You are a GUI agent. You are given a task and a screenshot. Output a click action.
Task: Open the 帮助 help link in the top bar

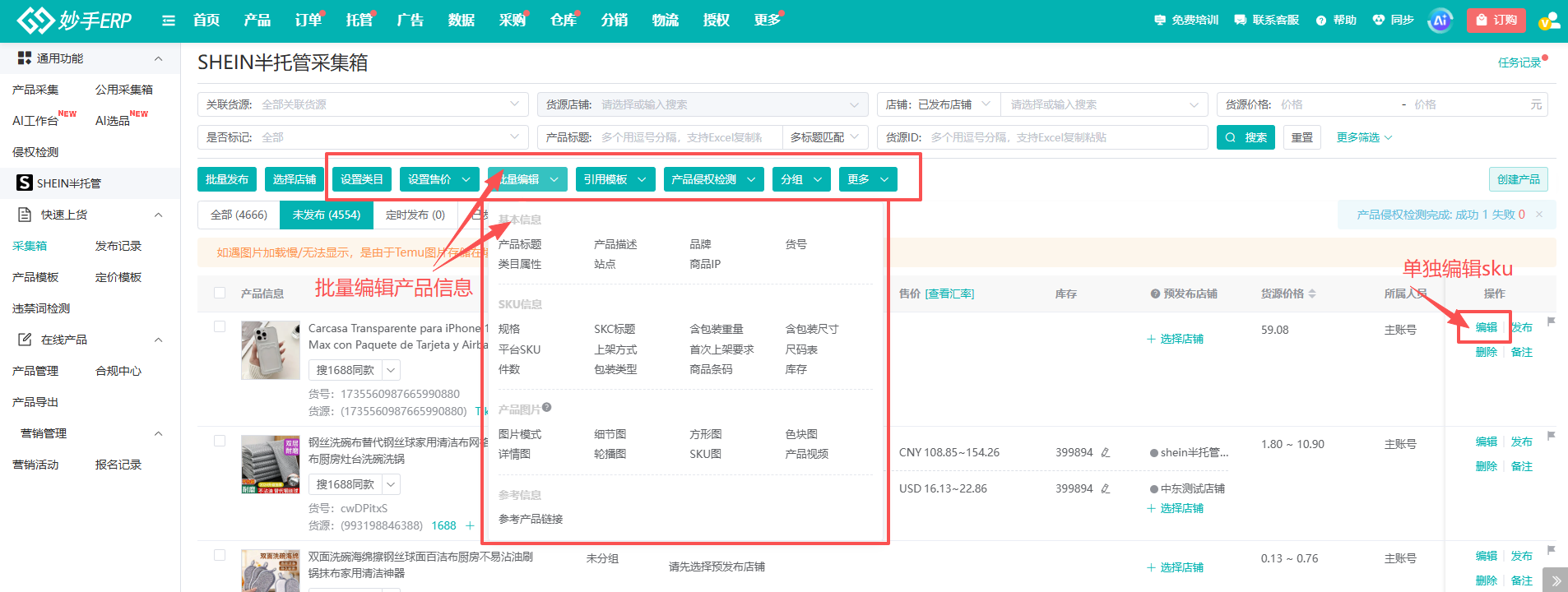[1336, 20]
